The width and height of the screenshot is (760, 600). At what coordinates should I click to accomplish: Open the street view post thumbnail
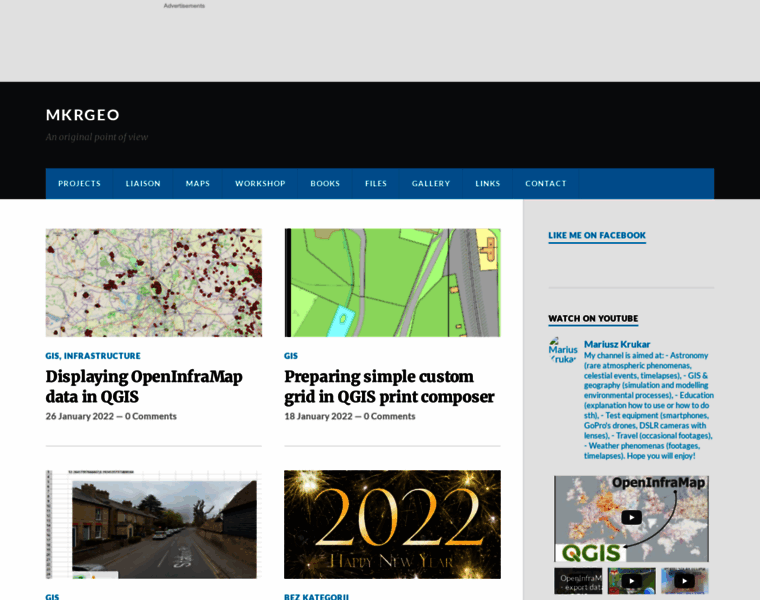coord(154,524)
